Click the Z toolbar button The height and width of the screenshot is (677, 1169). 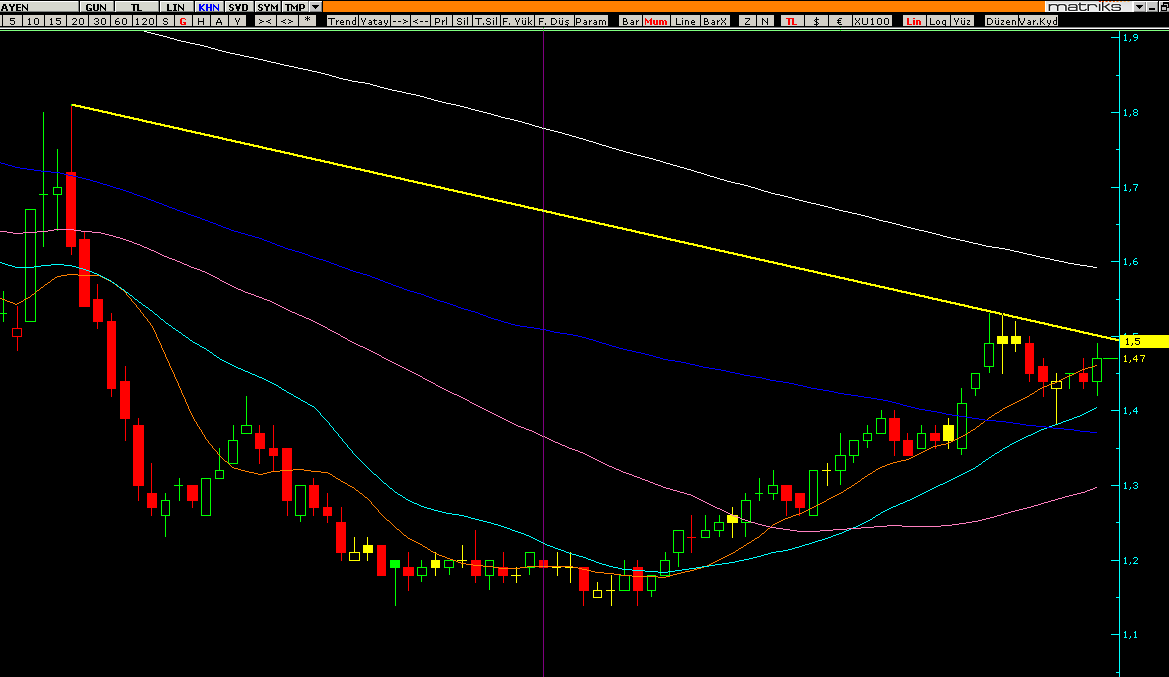748,21
